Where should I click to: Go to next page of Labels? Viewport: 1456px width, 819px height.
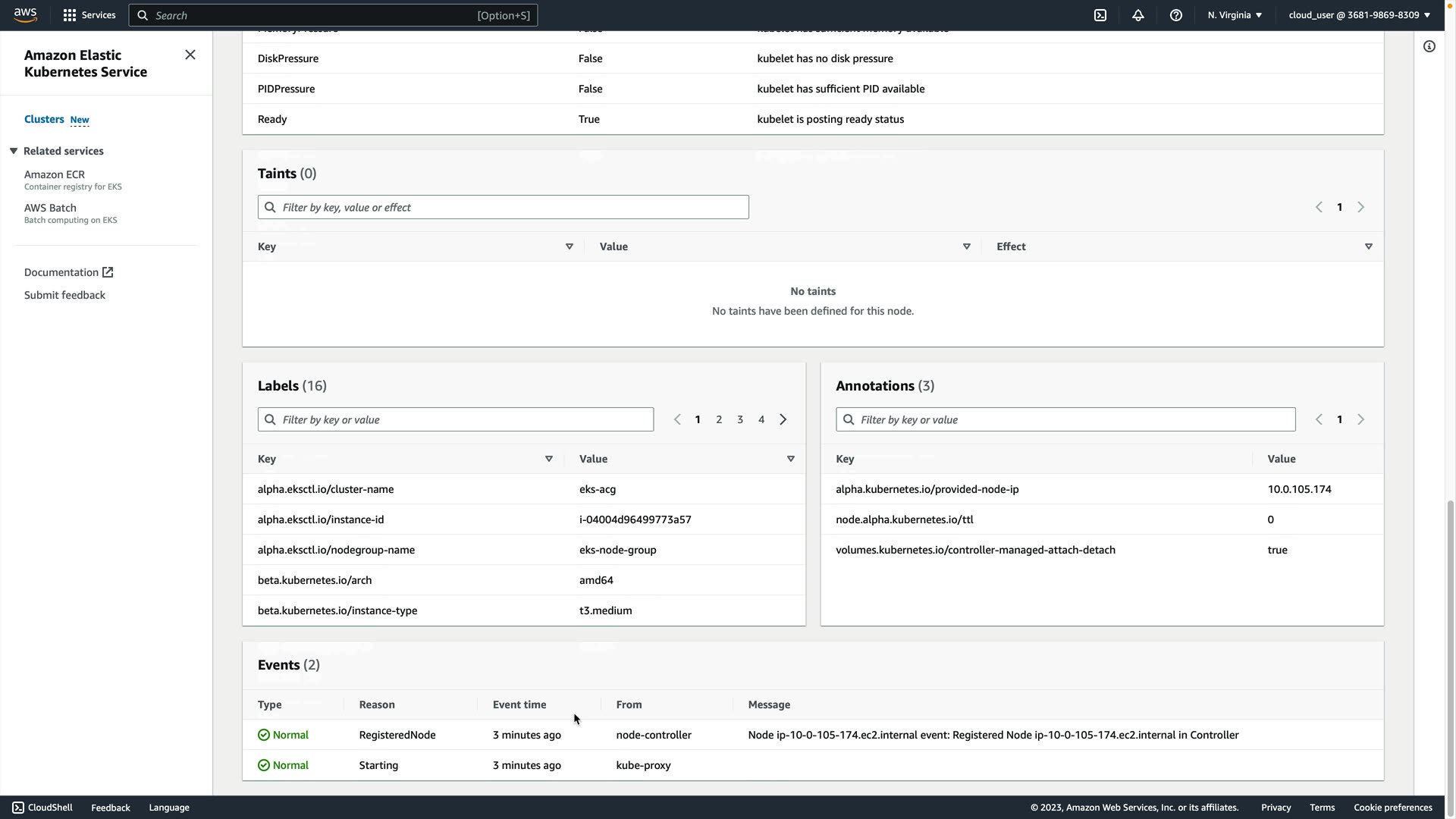coord(783,419)
